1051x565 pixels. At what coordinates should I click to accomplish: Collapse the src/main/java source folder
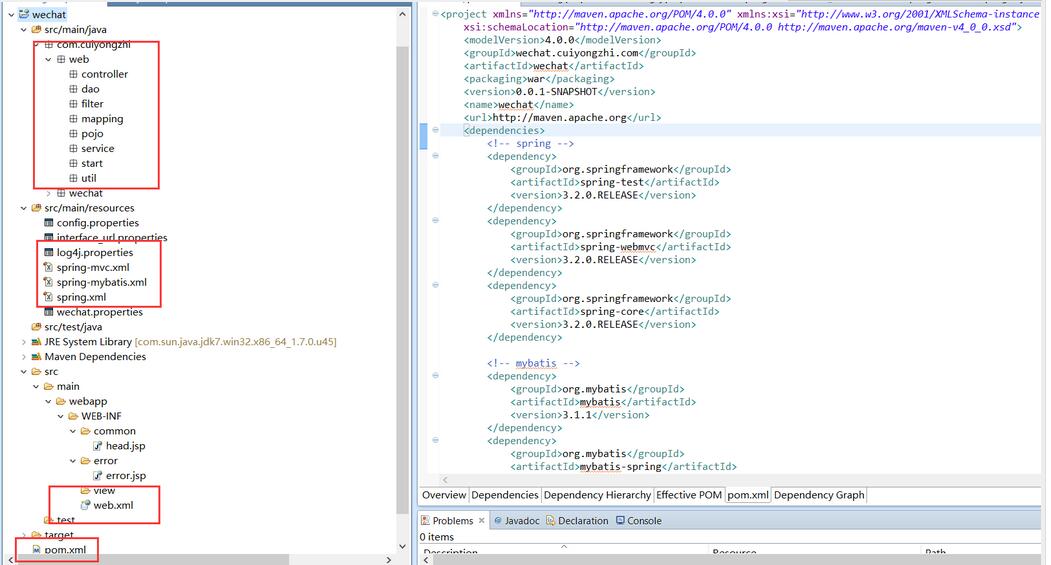click(x=23, y=29)
